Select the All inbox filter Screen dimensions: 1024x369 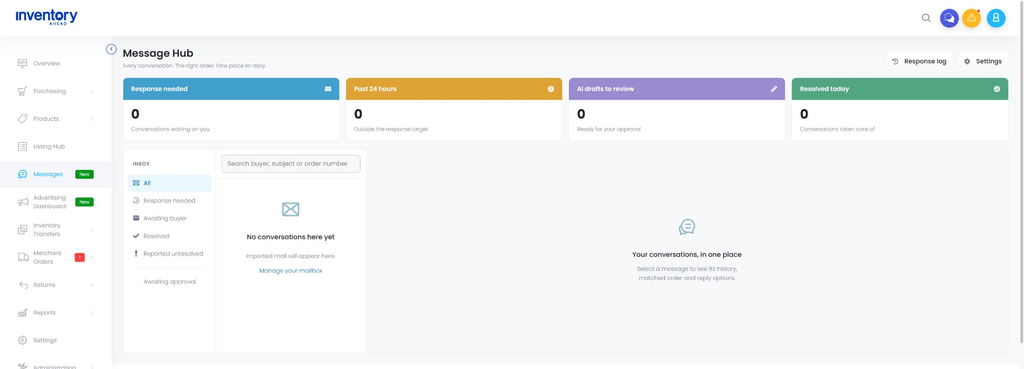click(170, 183)
